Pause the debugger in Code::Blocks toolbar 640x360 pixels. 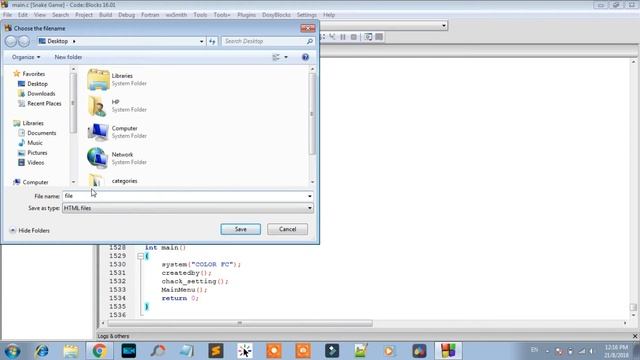click(x=343, y=37)
